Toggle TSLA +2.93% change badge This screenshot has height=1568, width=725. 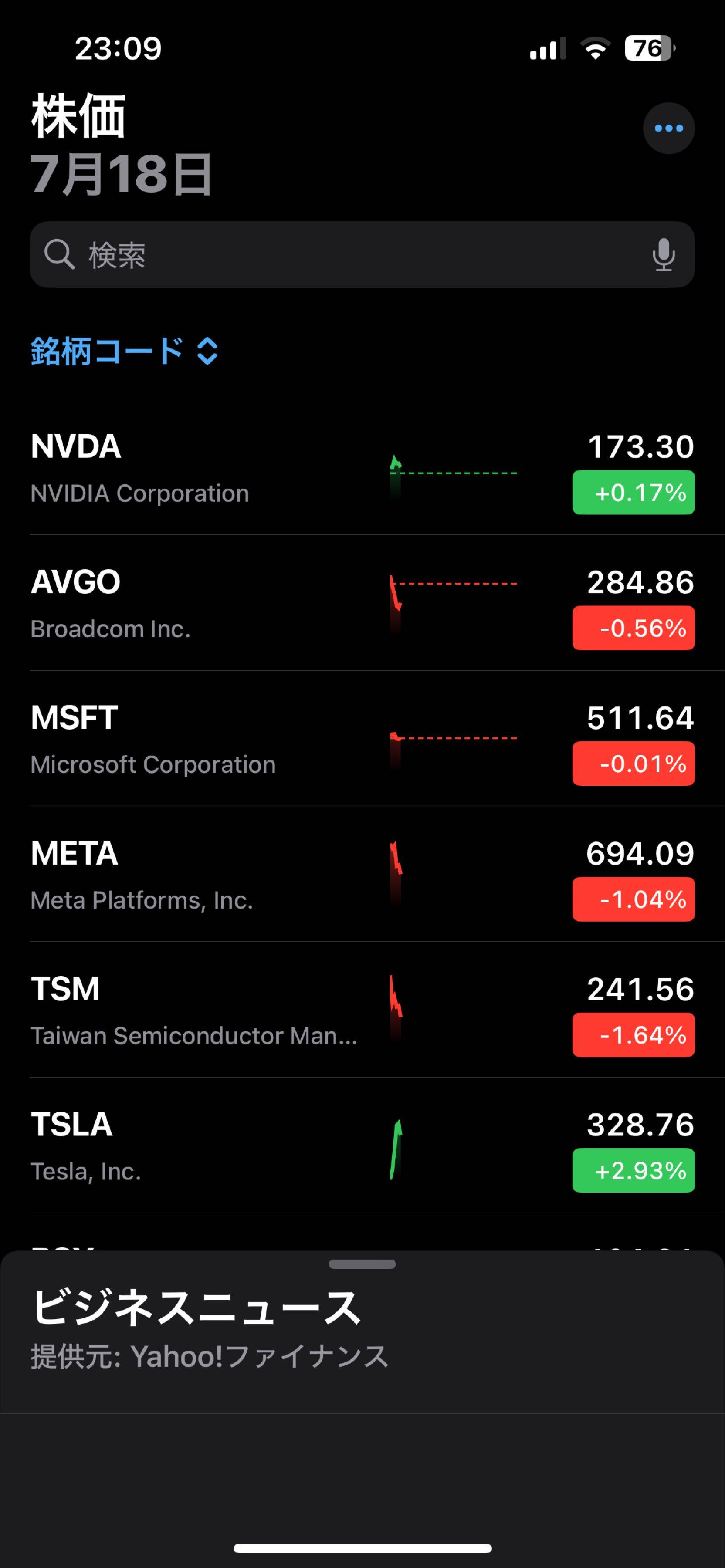coord(633,1170)
